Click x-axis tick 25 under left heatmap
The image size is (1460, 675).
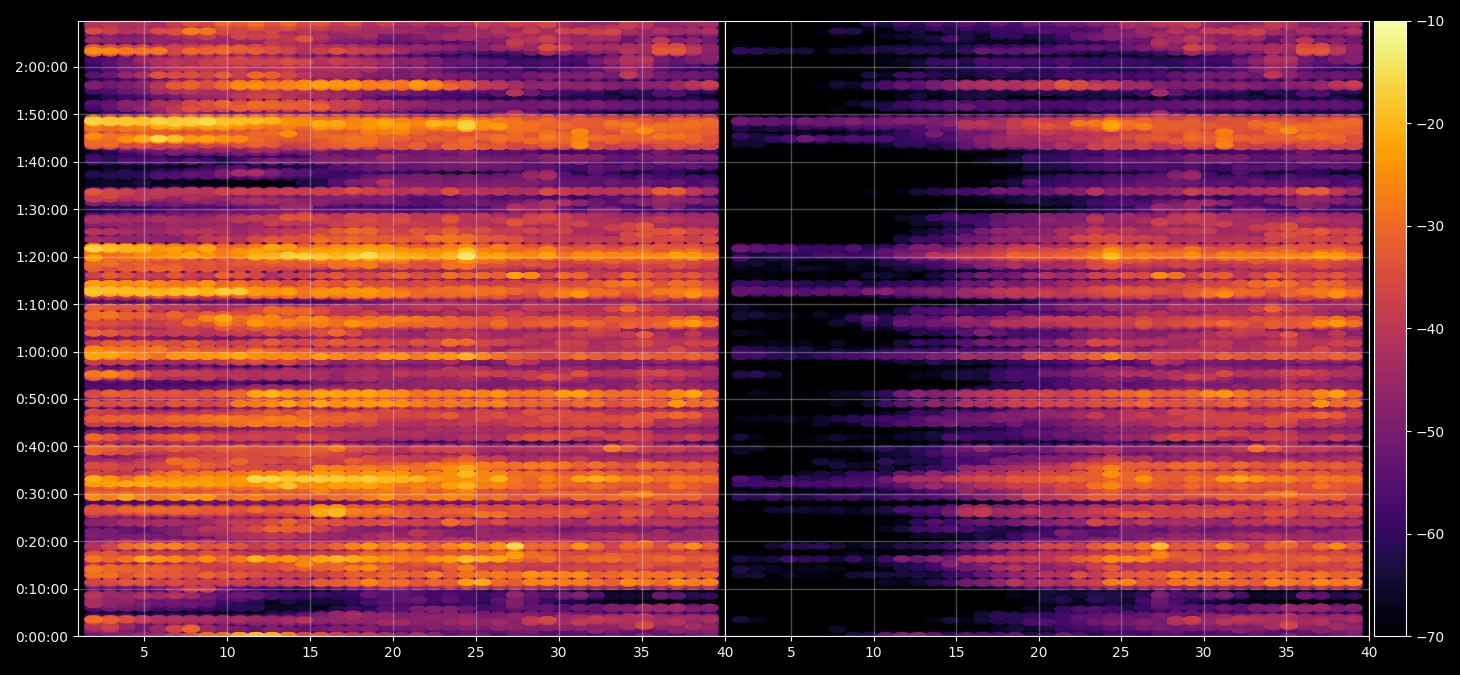pos(476,653)
